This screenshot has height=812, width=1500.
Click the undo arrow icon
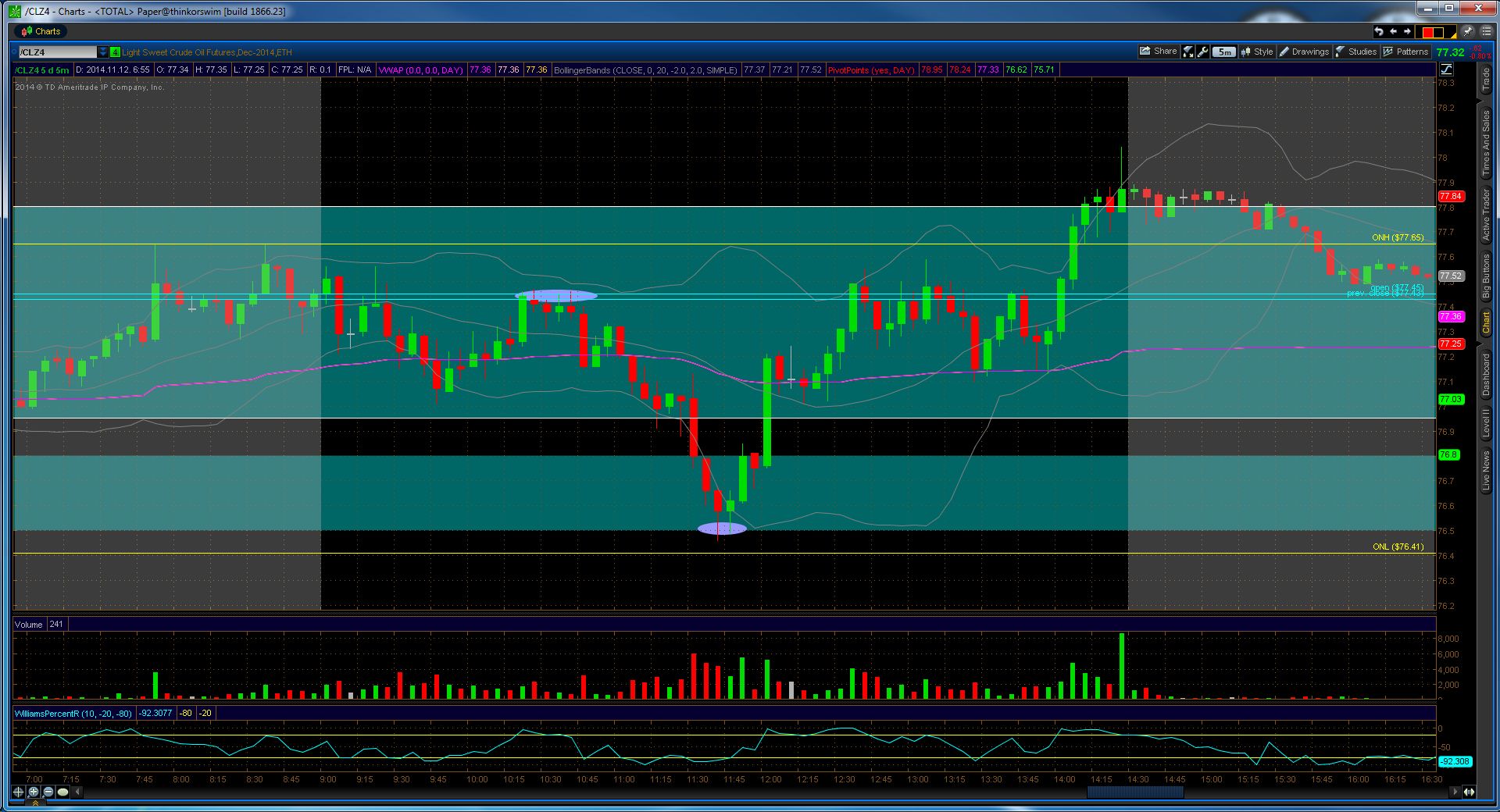pos(1379,31)
